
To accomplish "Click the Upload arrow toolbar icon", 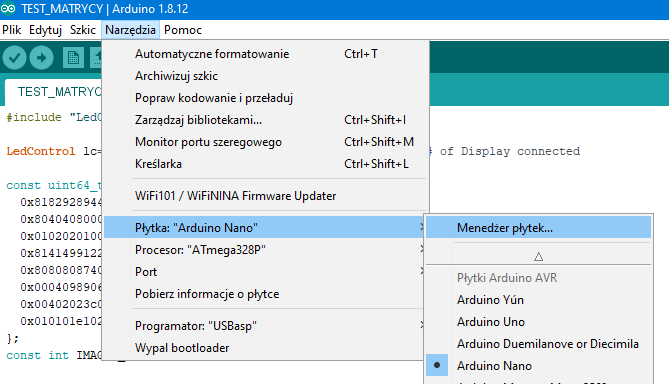I will tap(41, 58).
